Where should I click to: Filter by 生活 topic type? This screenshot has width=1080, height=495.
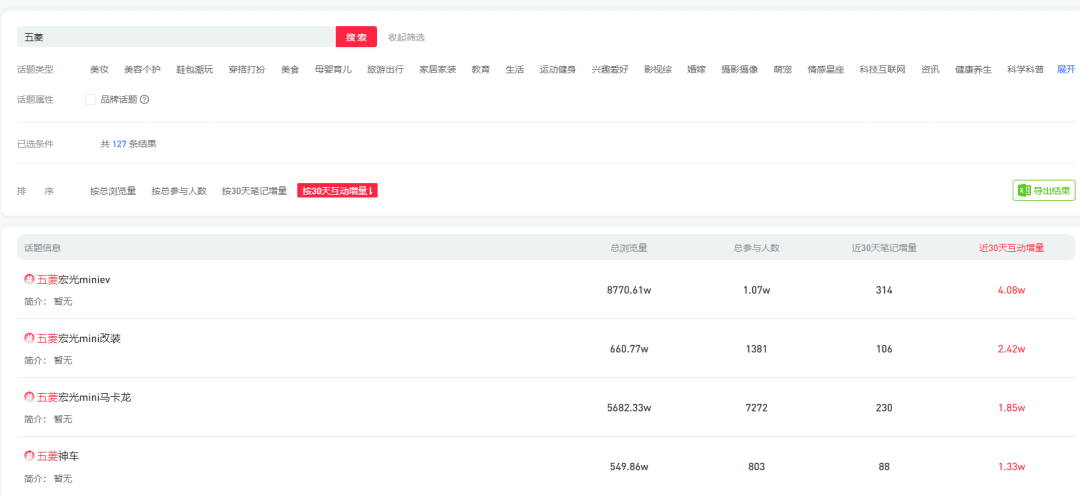515,70
